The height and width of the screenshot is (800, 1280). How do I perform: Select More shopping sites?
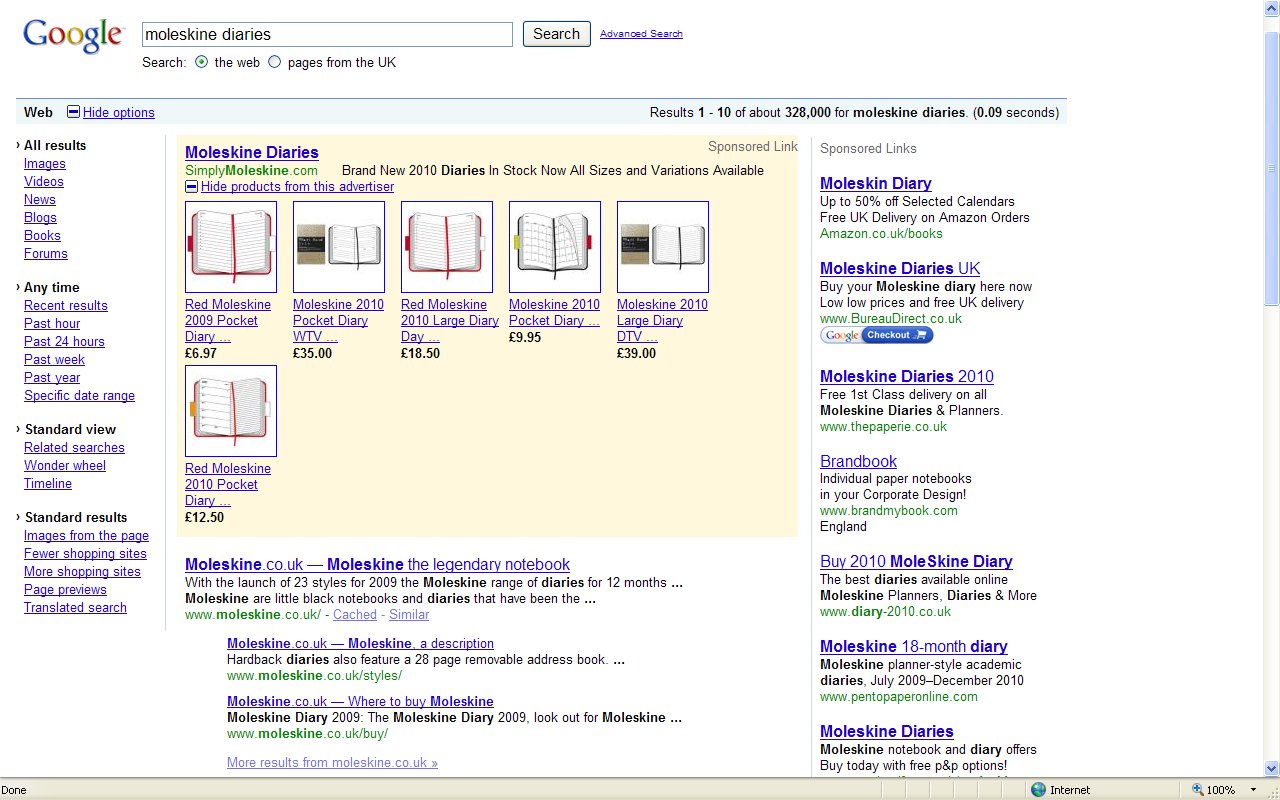tap(82, 572)
